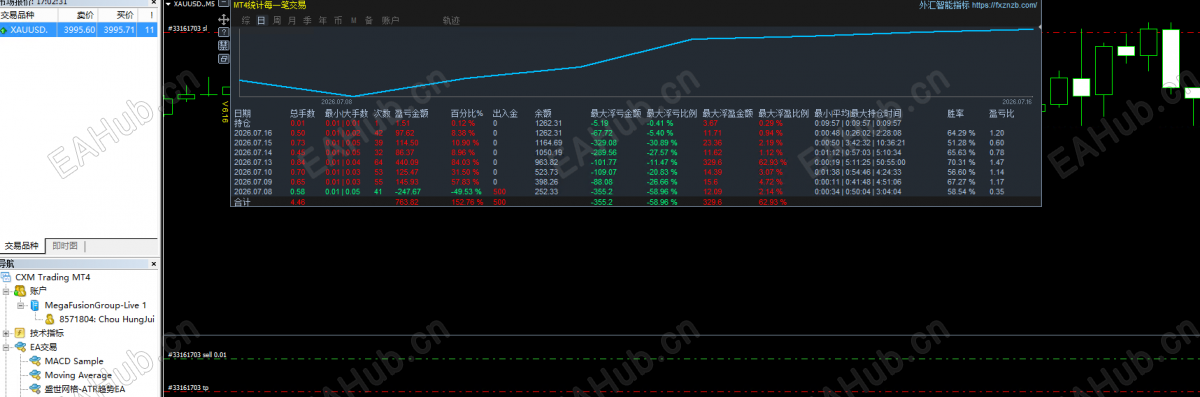
Task: Select the 账户 accounts folder icon
Action: click(19, 290)
